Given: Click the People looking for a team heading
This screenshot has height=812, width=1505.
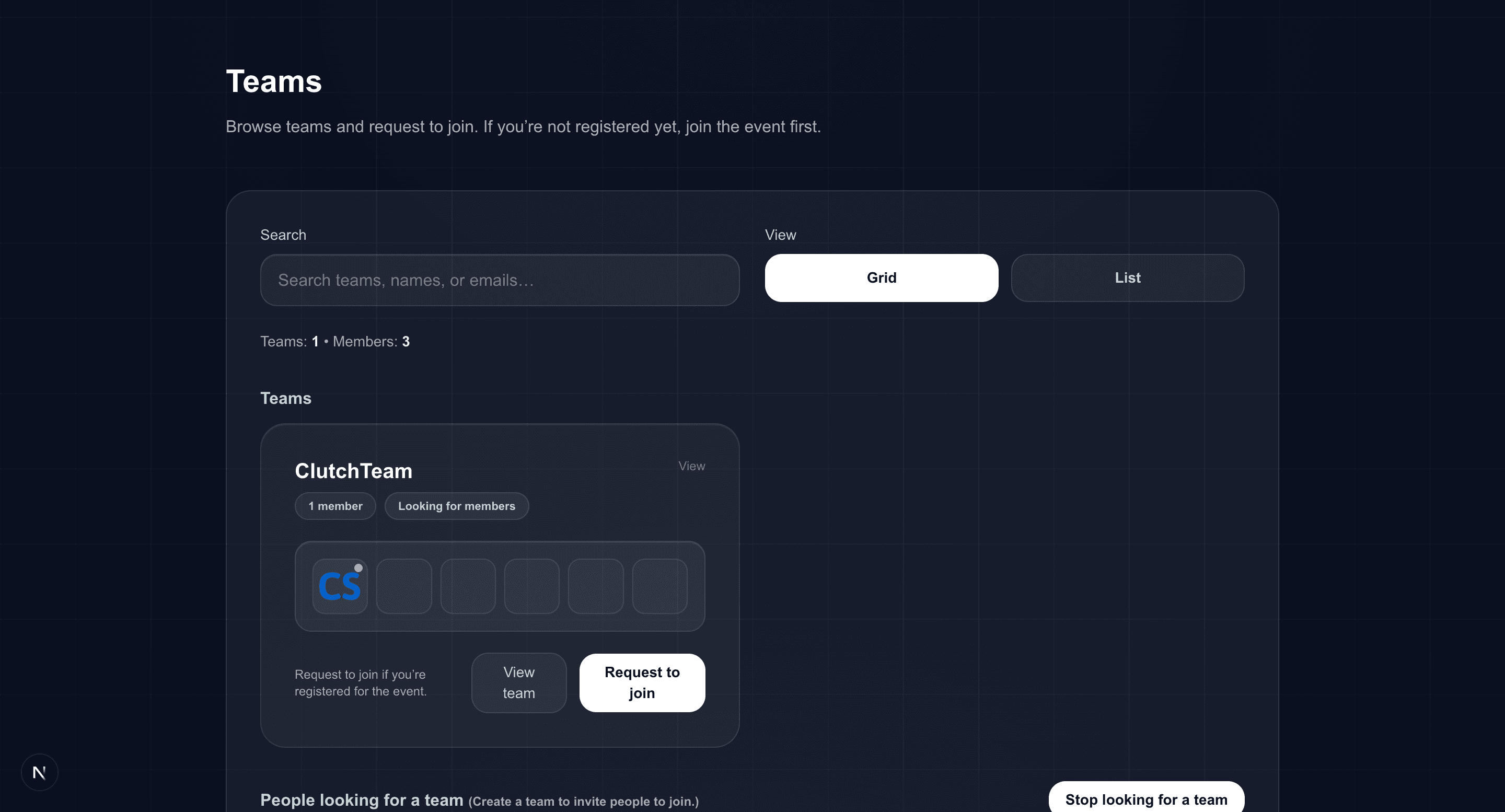Looking at the screenshot, I should pos(362,800).
